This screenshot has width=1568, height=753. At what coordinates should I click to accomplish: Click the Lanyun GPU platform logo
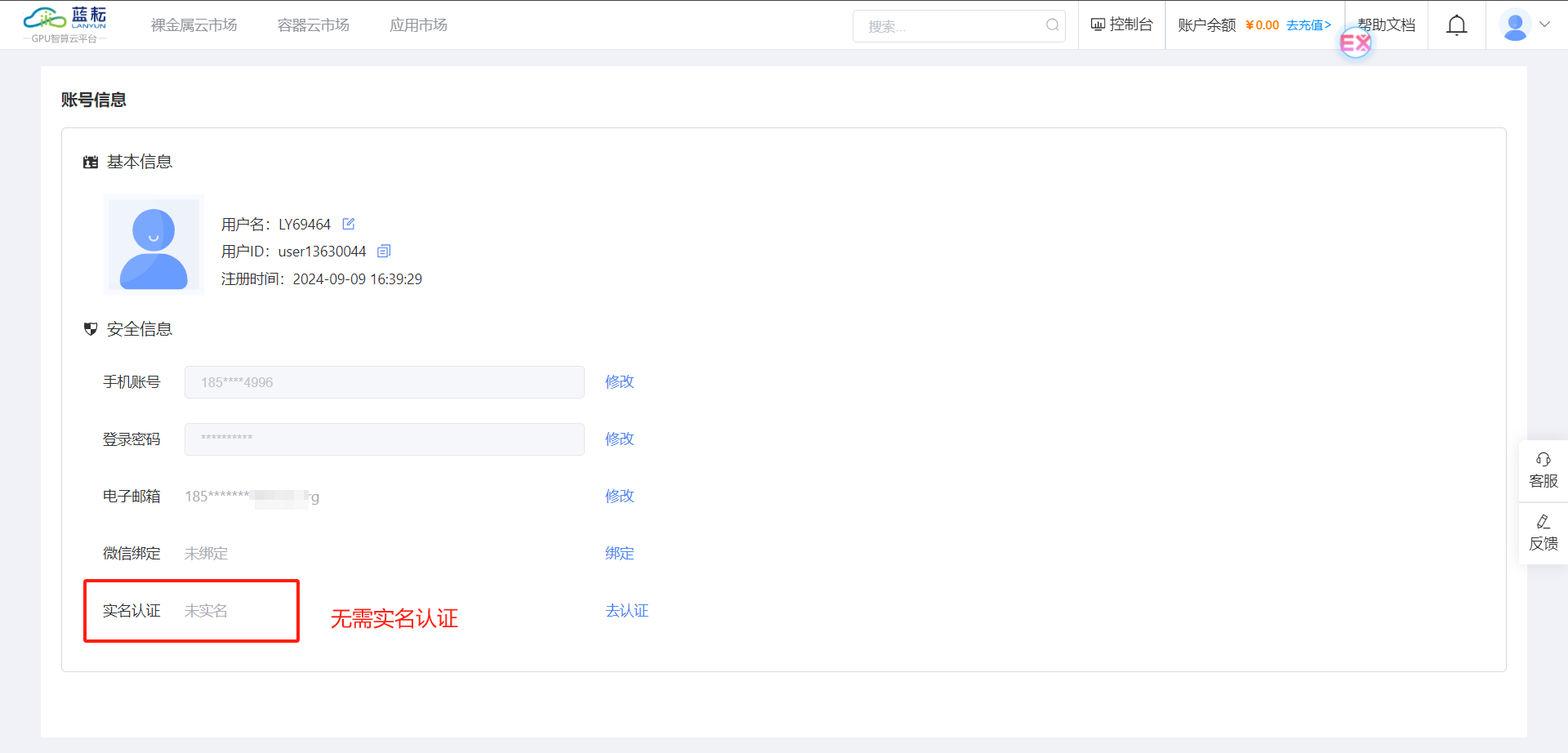[x=65, y=25]
